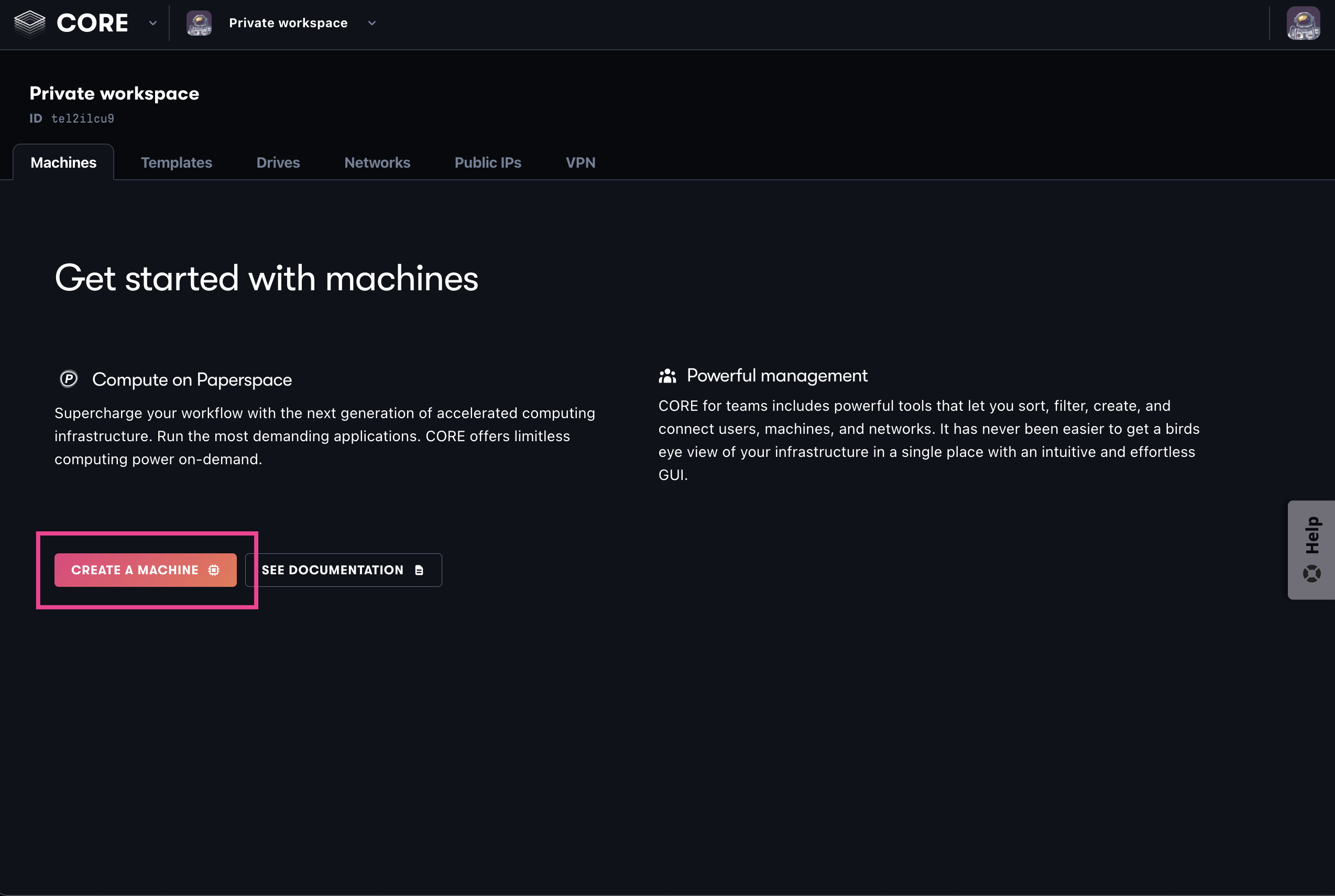The image size is (1335, 896).
Task: Open the Public IPs tab
Action: click(488, 161)
